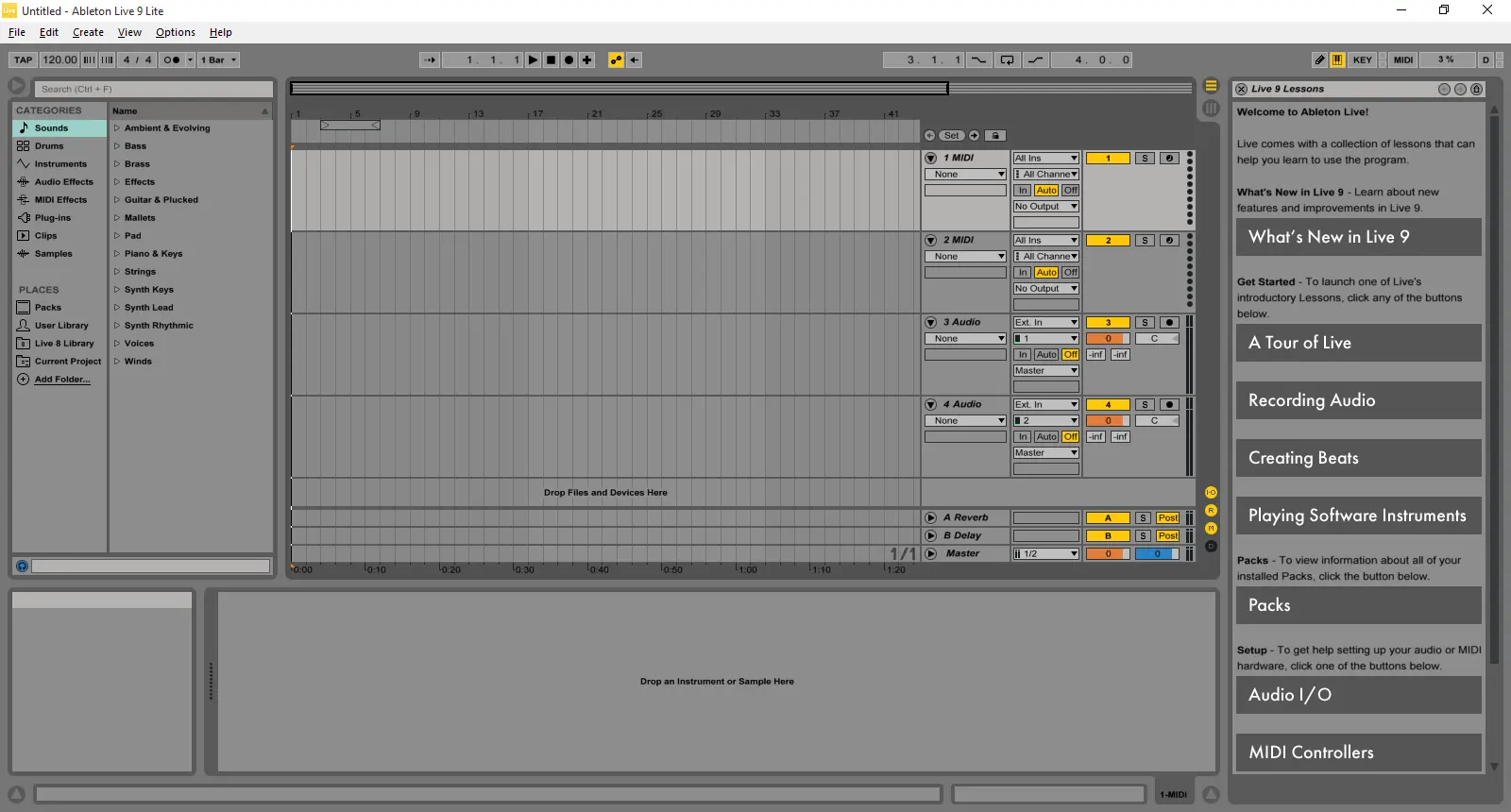Arm the 3 Audio track
Image resolution: width=1511 pixels, height=812 pixels.
(1169, 323)
